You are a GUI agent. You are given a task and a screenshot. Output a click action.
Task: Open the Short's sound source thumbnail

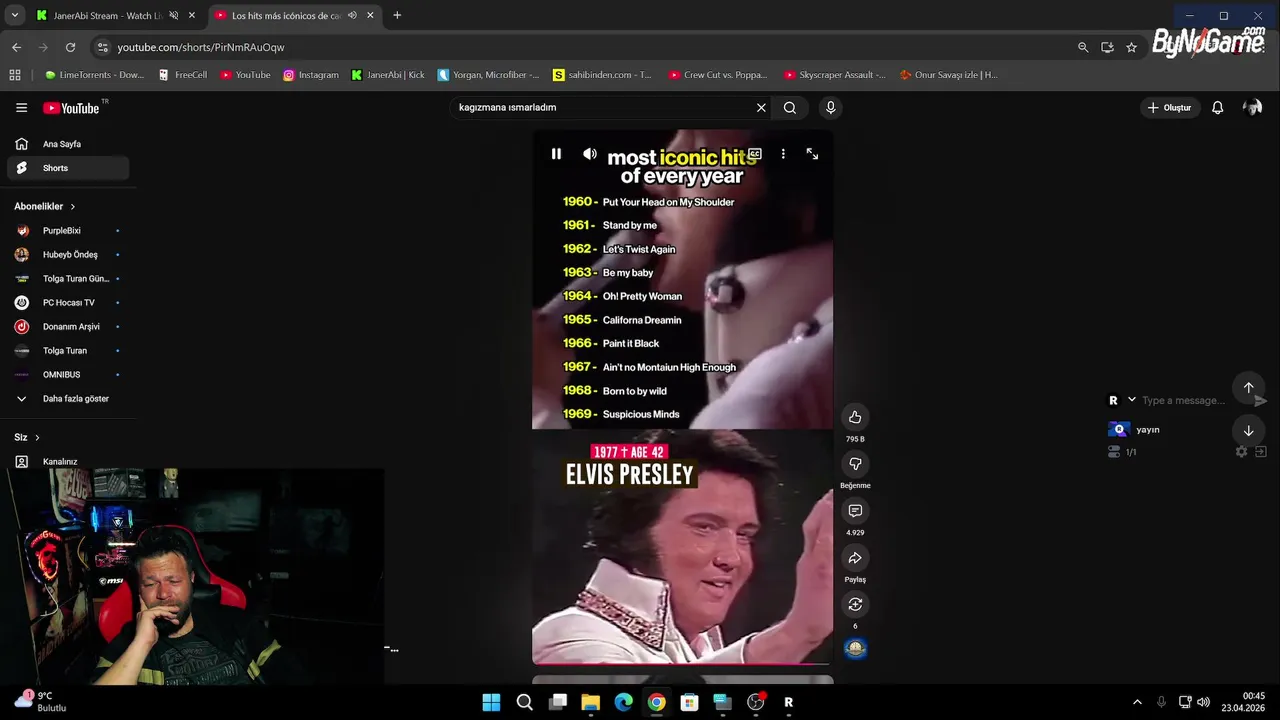pyautogui.click(x=855, y=649)
